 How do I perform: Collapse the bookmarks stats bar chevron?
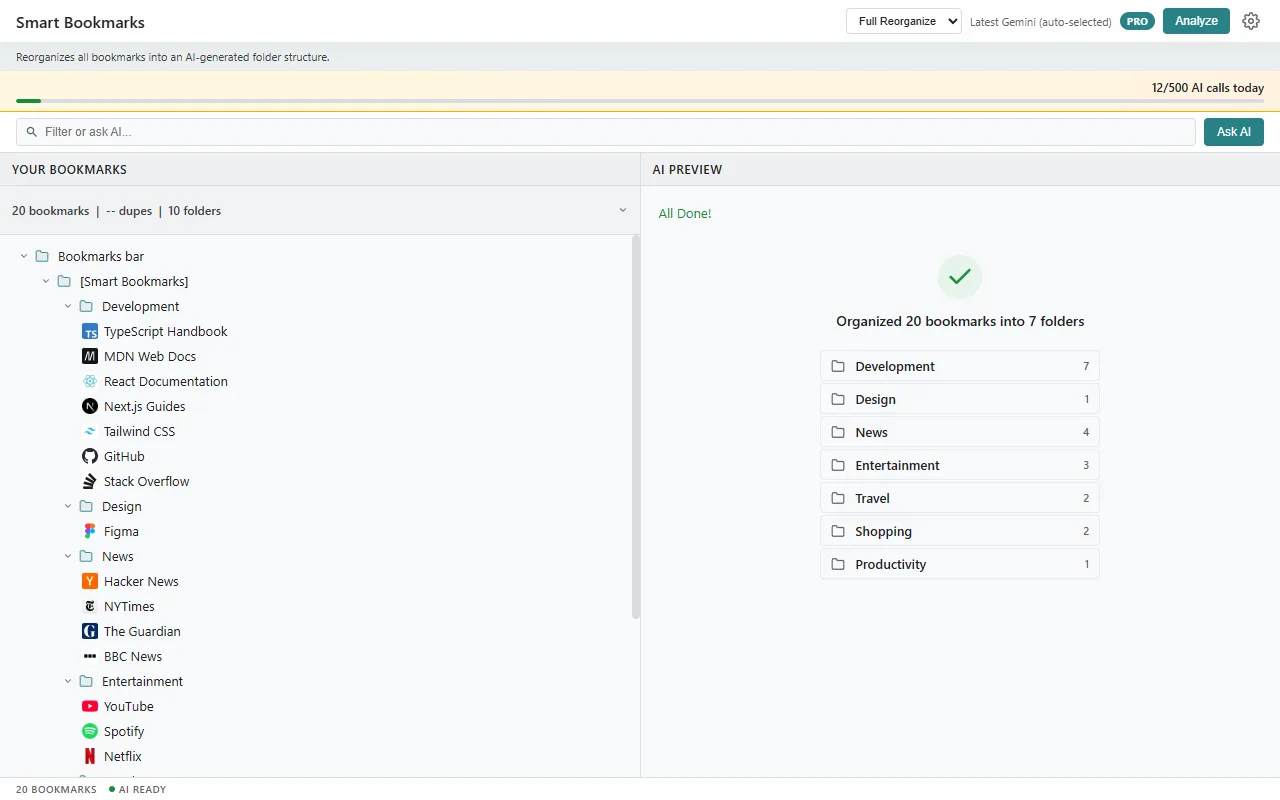(623, 210)
